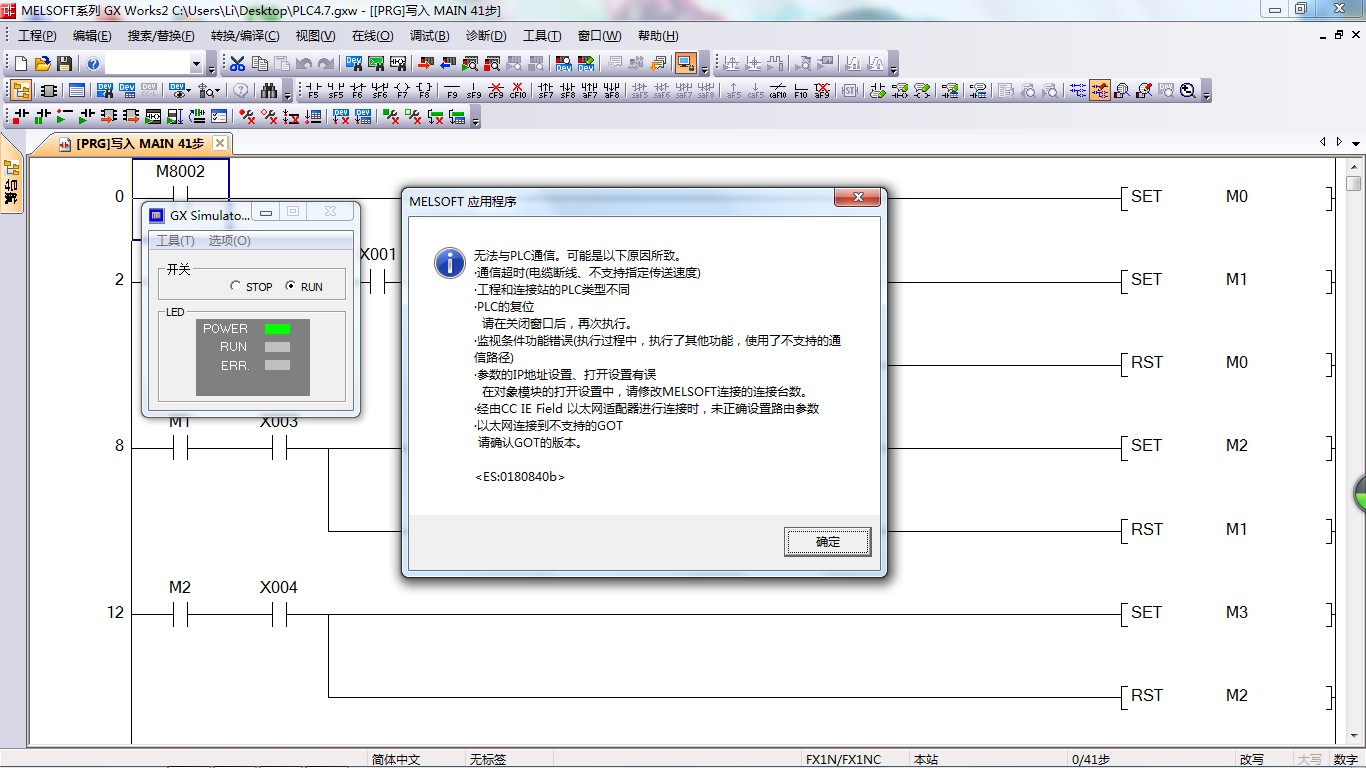Open 工具(T) menu in GX Simulator
Screen dimensions: 1366x768
coord(175,241)
